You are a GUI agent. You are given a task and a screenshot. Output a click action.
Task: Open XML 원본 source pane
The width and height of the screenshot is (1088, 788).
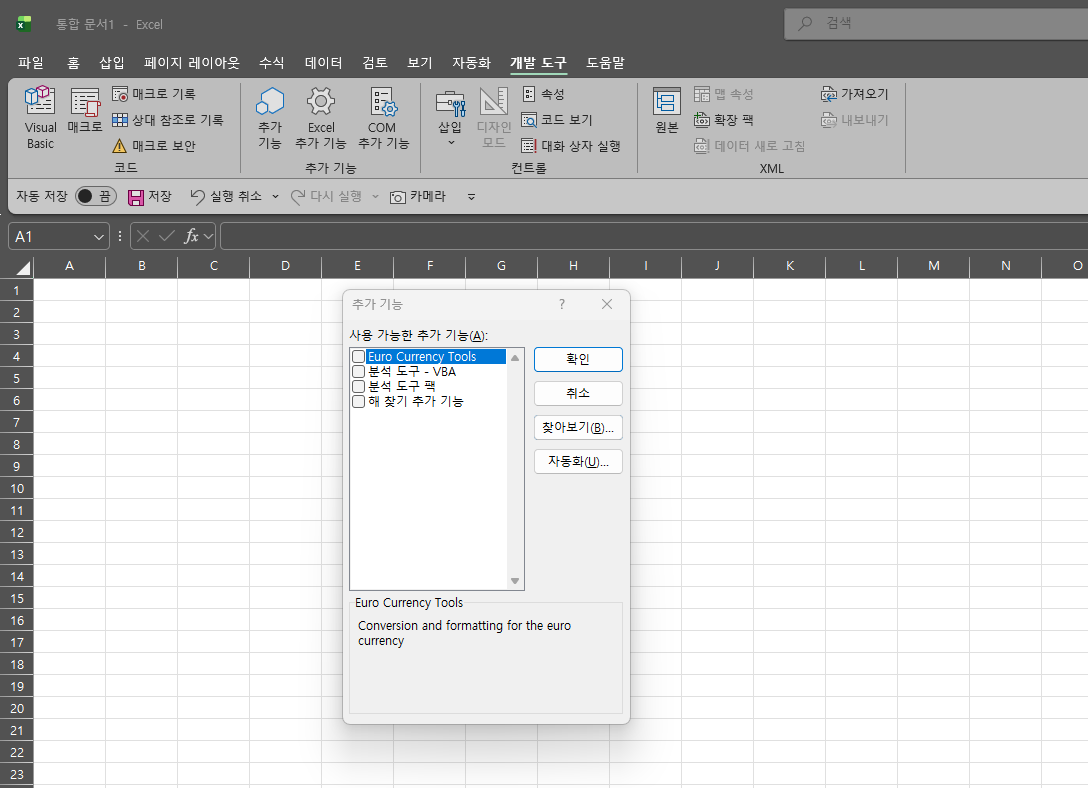click(x=667, y=111)
